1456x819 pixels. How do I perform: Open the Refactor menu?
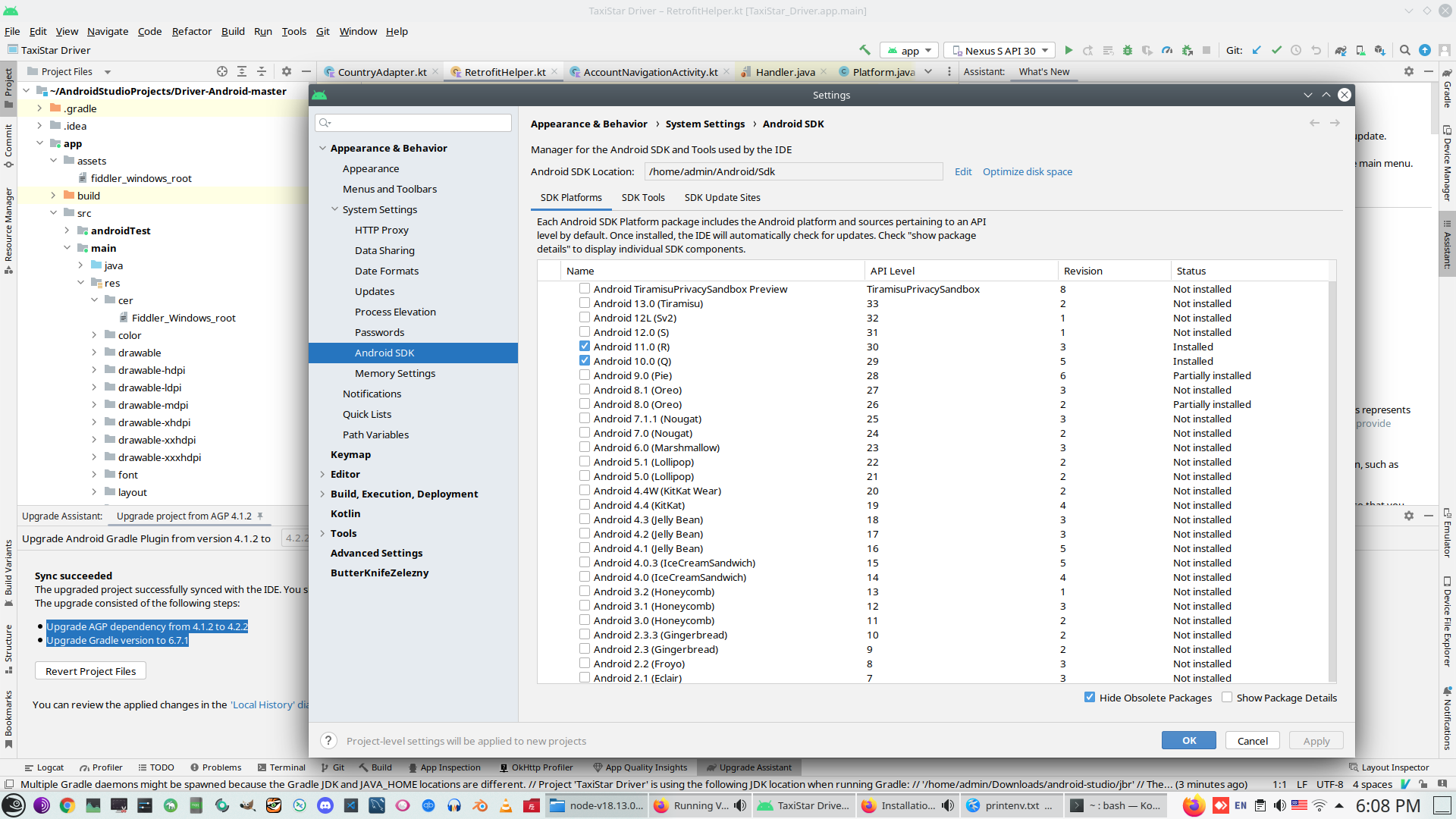[x=191, y=31]
